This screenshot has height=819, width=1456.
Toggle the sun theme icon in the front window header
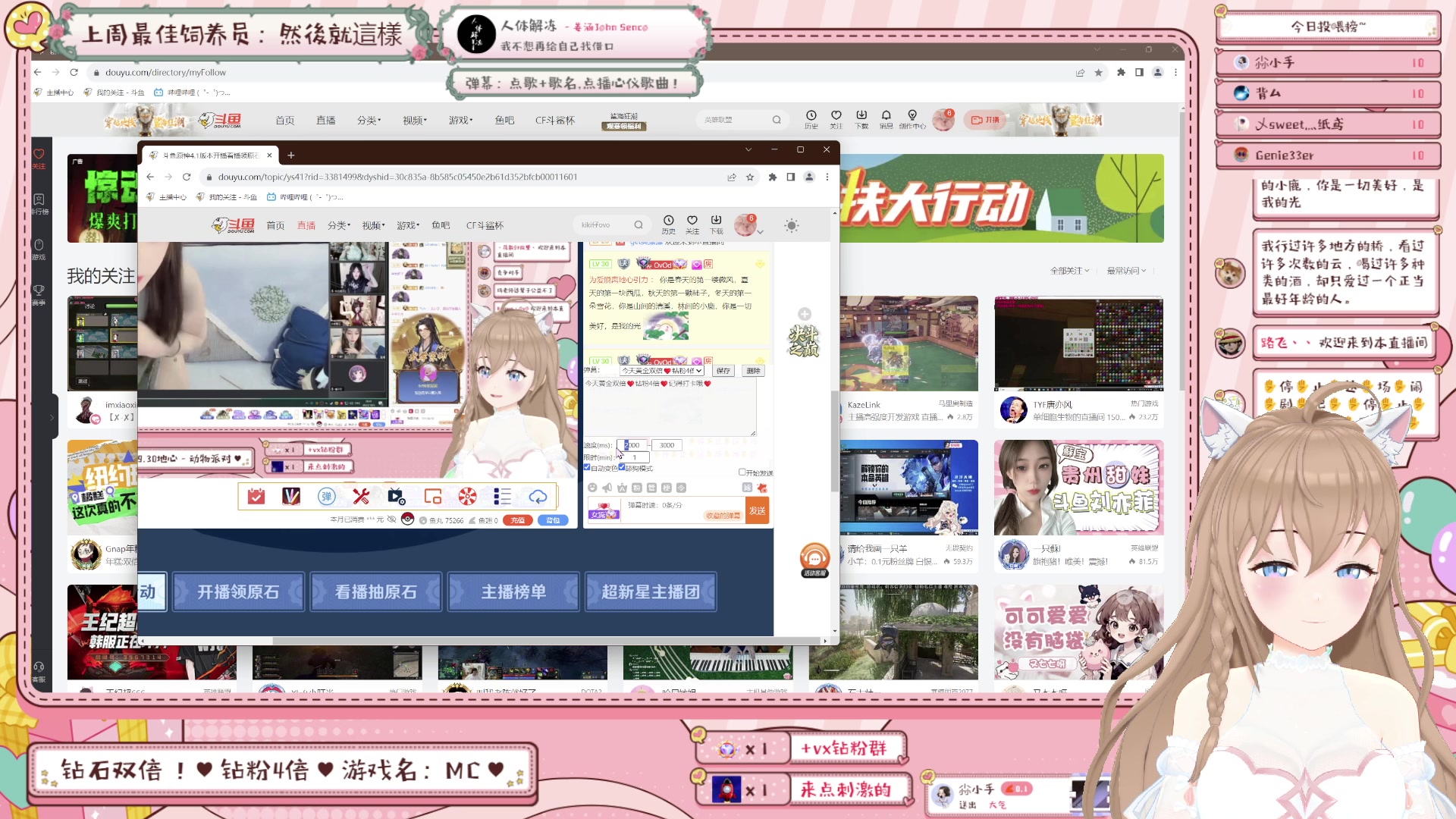tap(791, 225)
